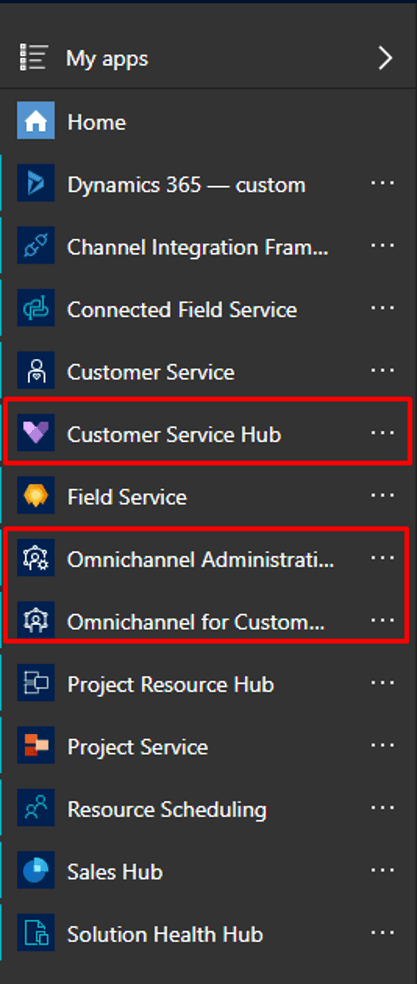Click the Connected Field Service icon
The height and width of the screenshot is (984, 417).
[x=36, y=308]
